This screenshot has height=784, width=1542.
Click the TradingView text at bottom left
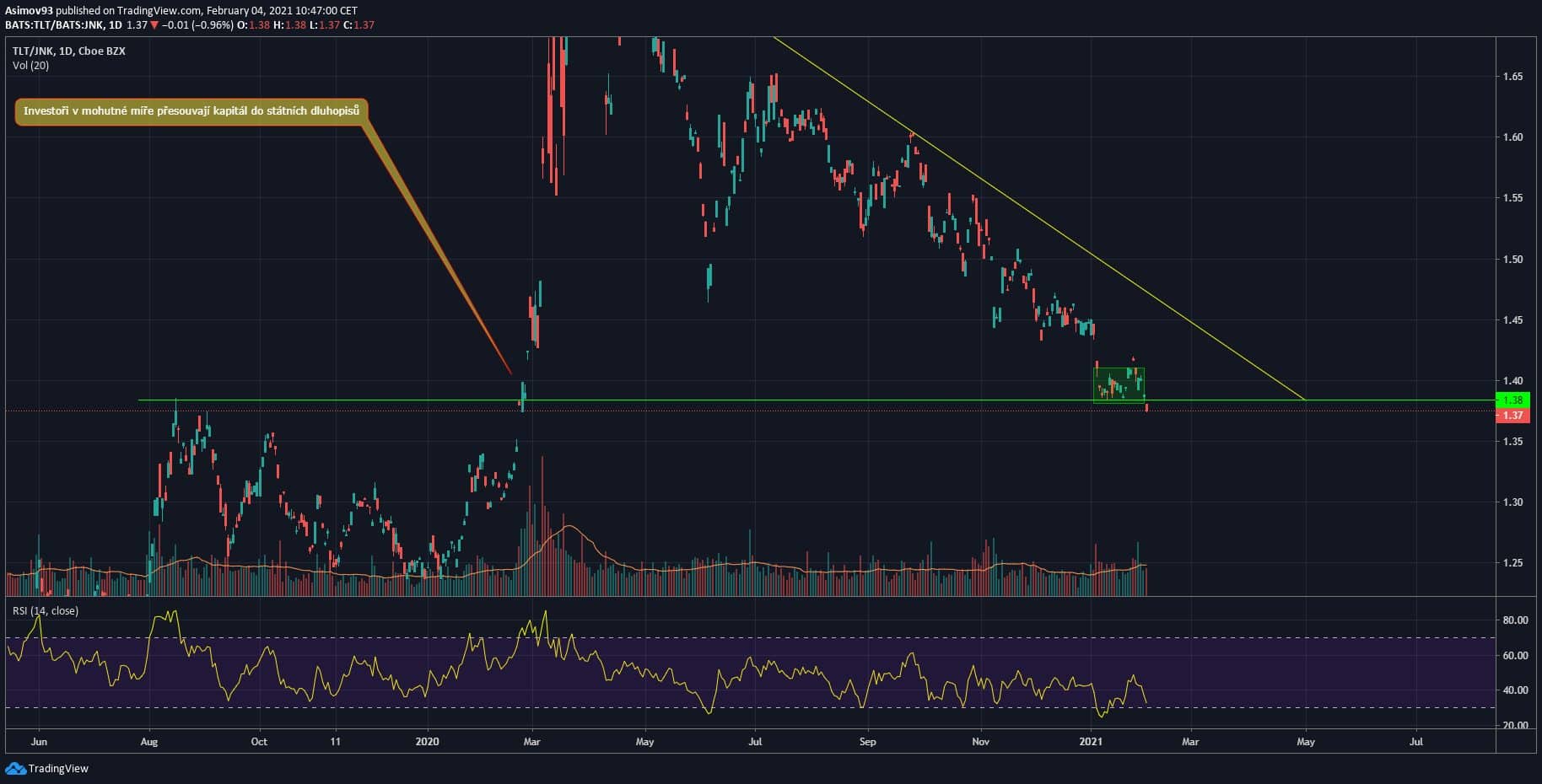(58, 768)
